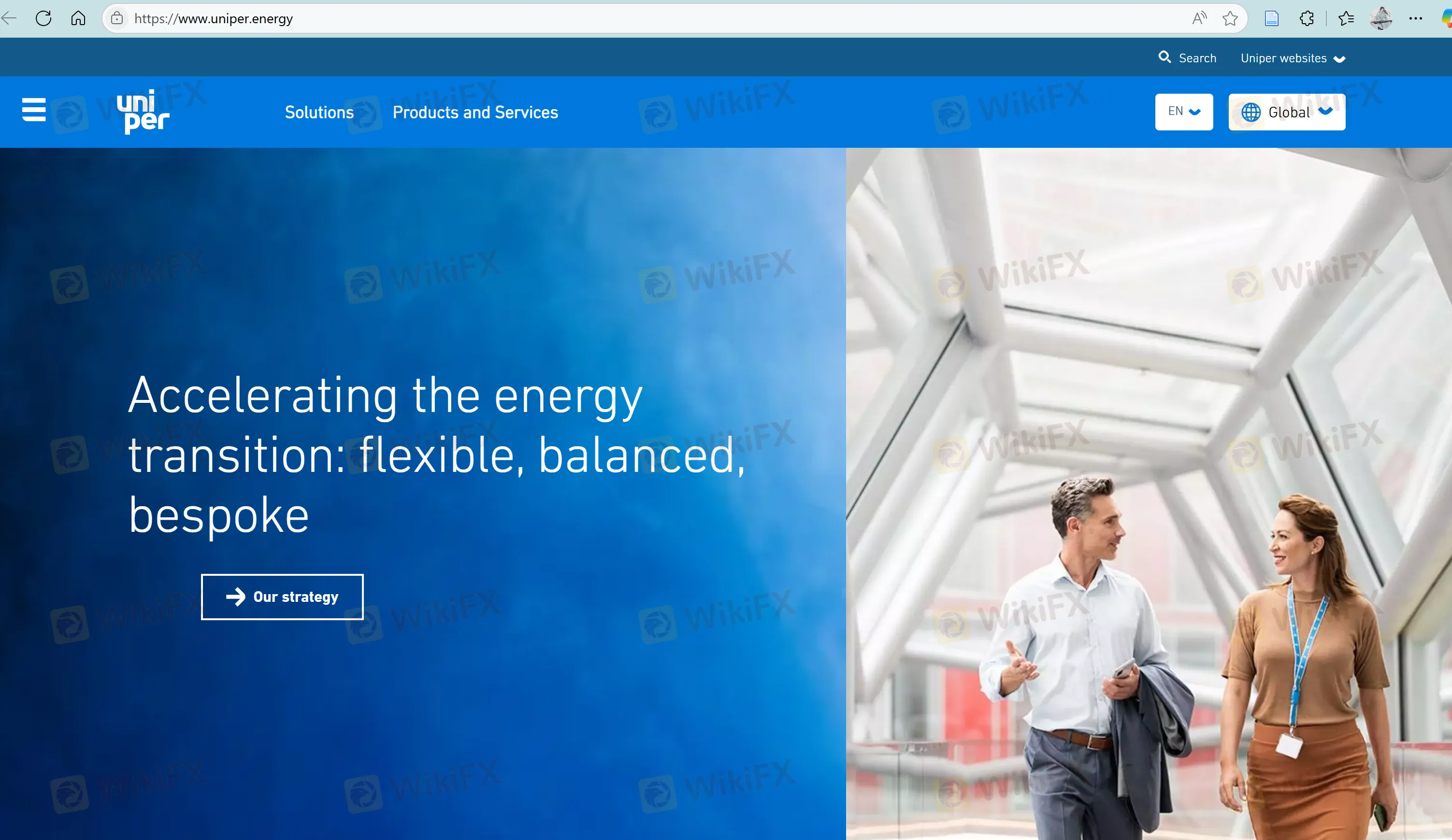
Task: Bookmark the page with the star
Action: 1230,18
